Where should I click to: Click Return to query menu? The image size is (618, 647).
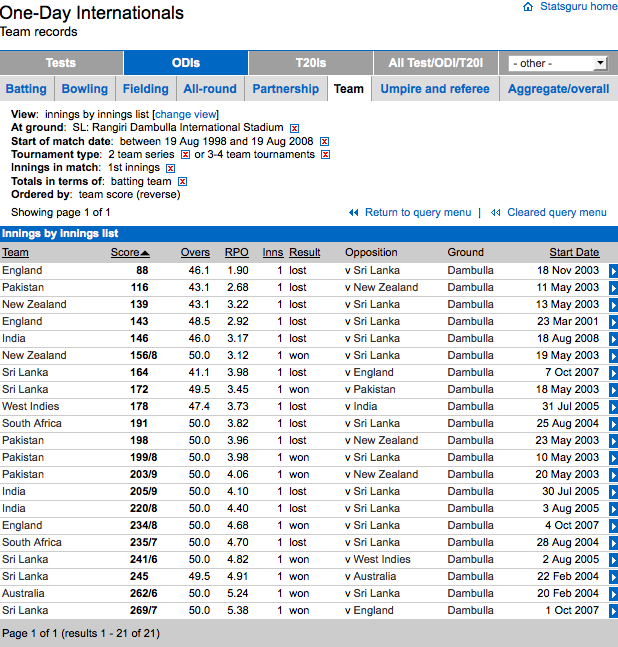coord(418,213)
